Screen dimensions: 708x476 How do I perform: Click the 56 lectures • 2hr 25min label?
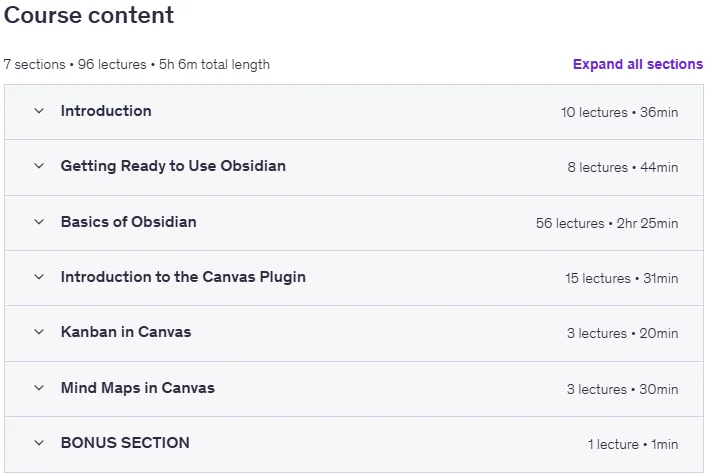pyautogui.click(x=607, y=223)
